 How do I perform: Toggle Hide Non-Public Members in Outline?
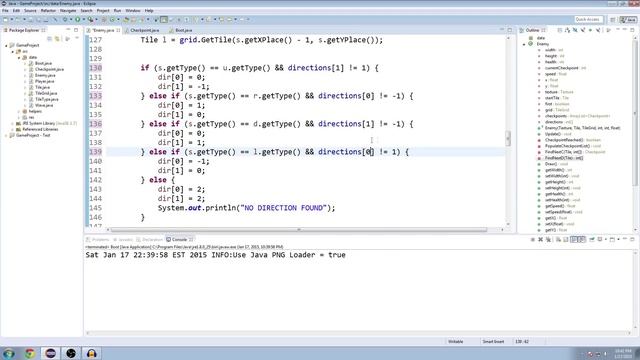pyautogui.click(x=590, y=30)
